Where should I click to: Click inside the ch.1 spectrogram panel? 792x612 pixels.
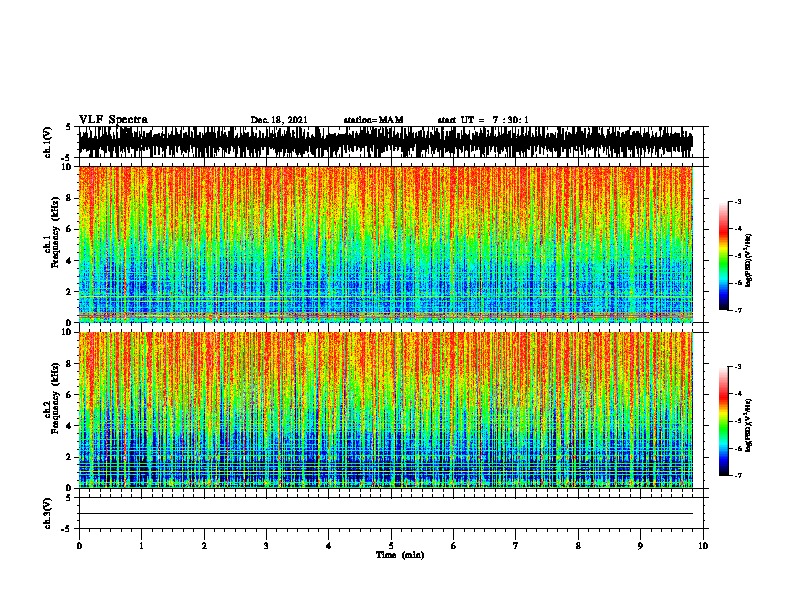click(x=385, y=244)
